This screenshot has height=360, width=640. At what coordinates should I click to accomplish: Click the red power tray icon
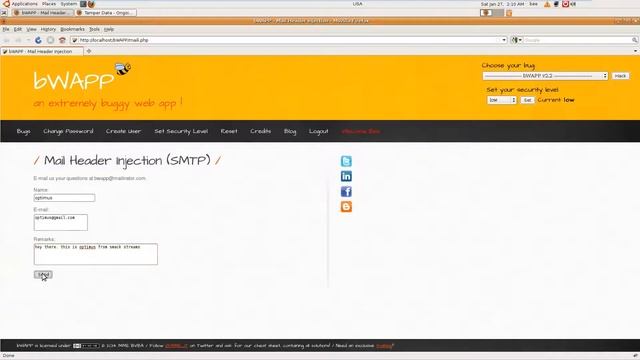(x=565, y=4)
